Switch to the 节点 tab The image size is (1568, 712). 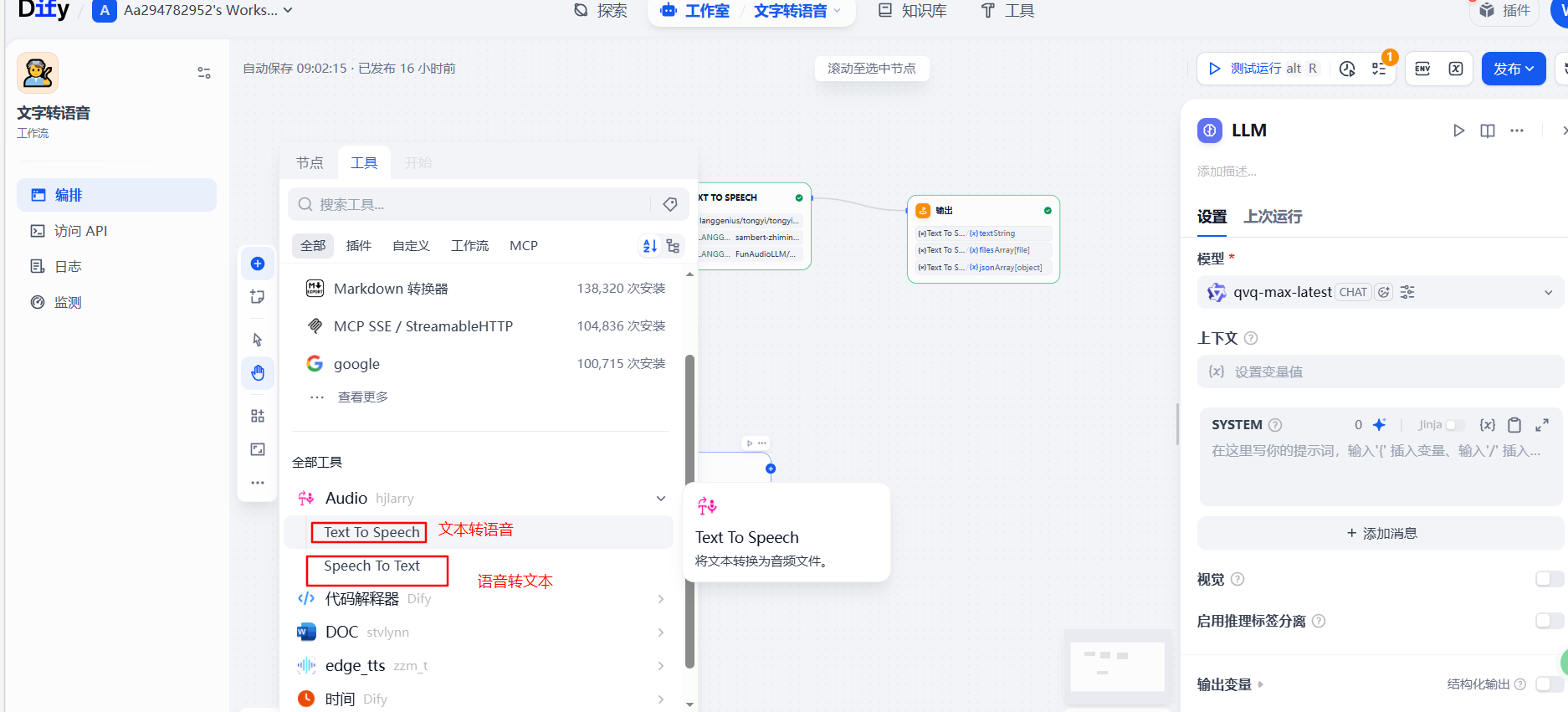(x=310, y=162)
